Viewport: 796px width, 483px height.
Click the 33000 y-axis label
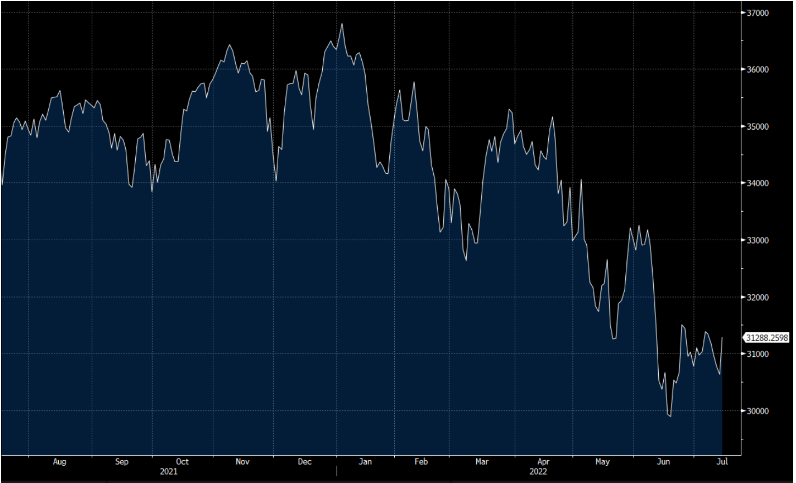pyautogui.click(x=757, y=241)
